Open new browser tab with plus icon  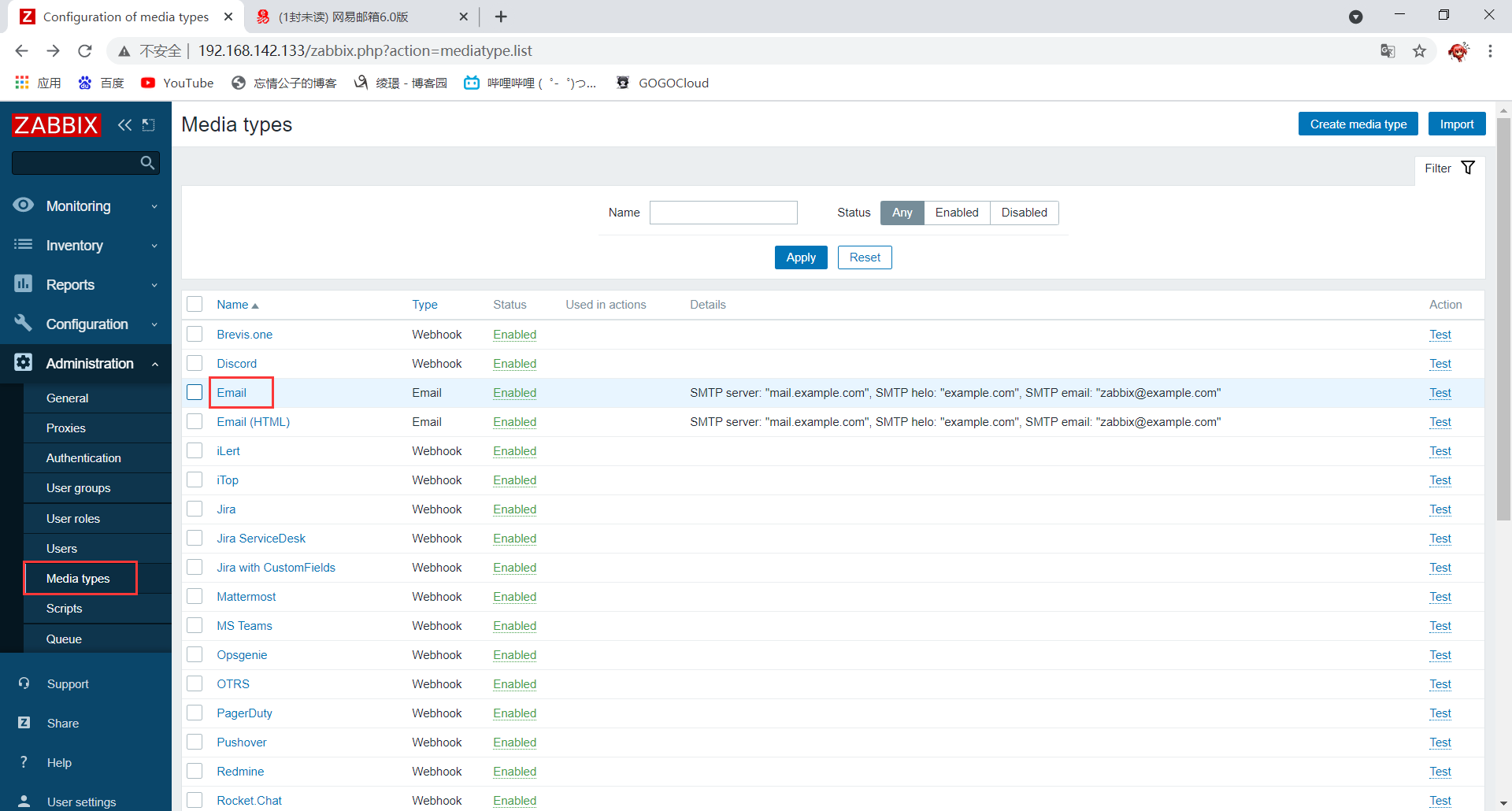501,17
